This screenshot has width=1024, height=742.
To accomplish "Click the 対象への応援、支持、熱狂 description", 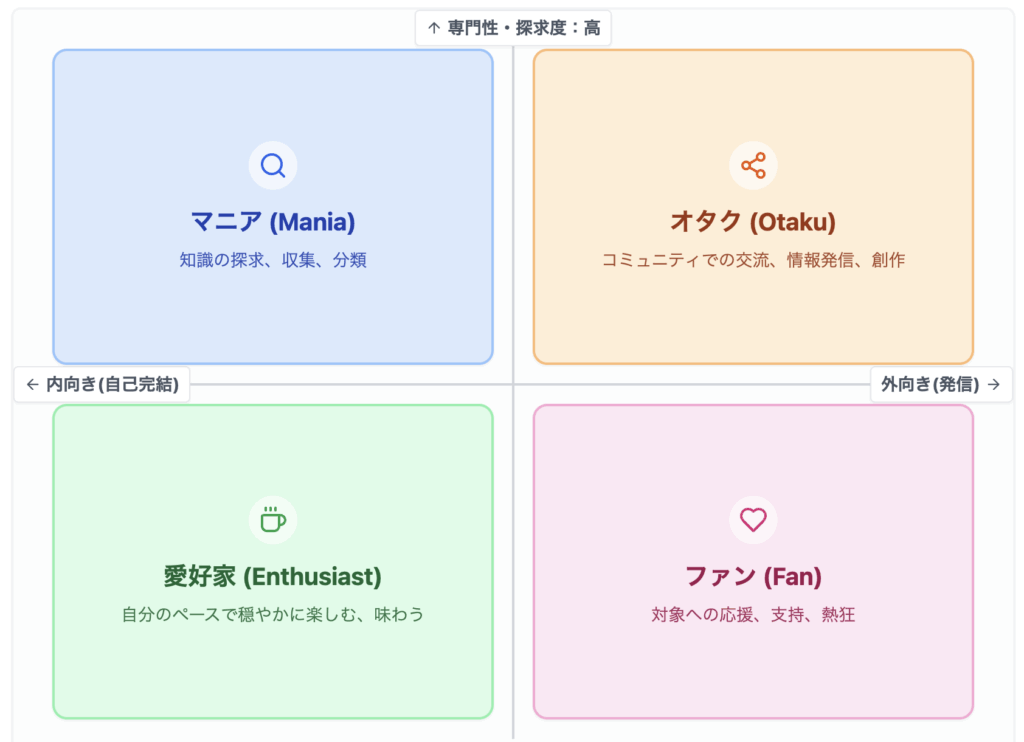I will [753, 614].
